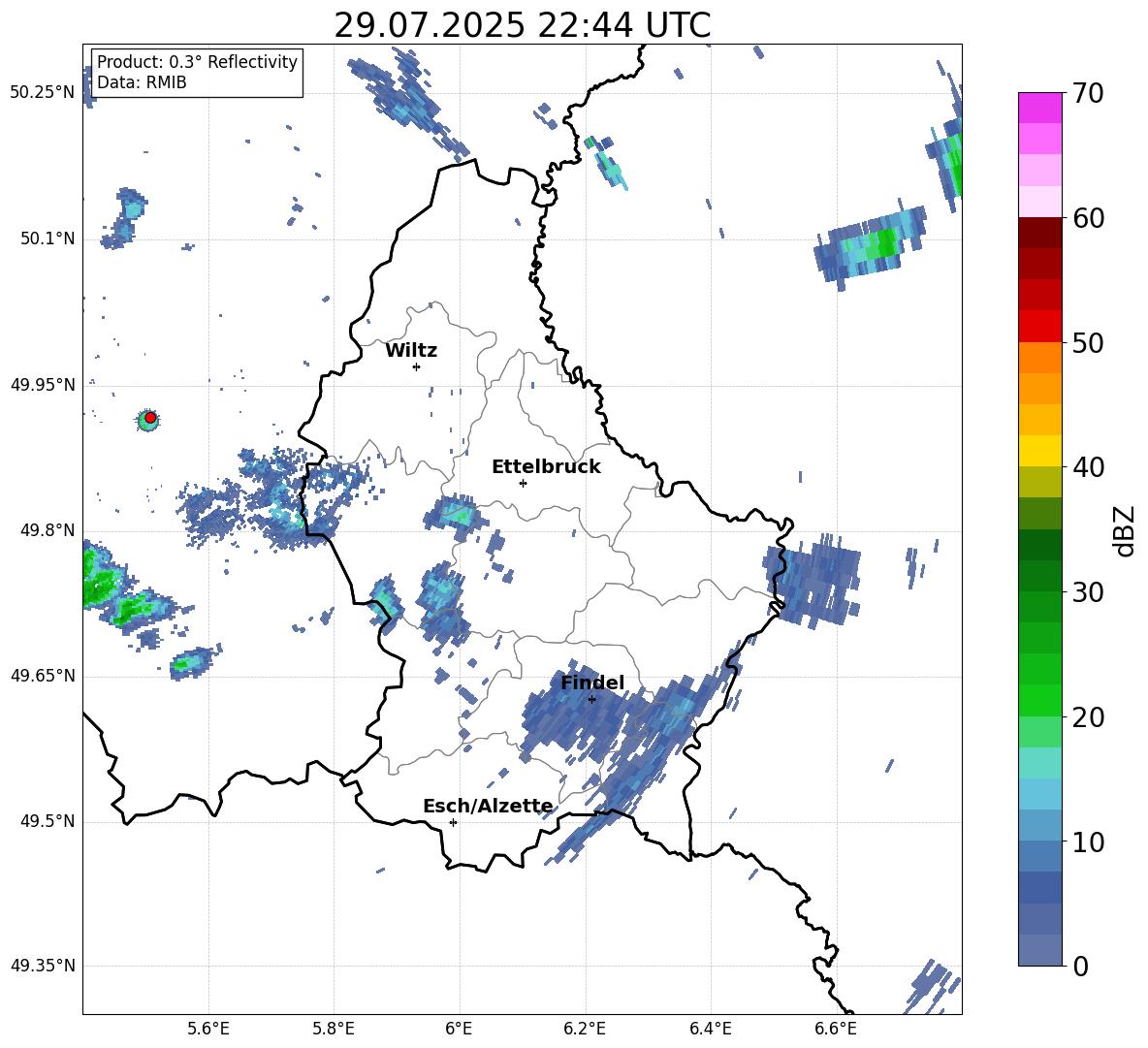
Task: Click the 49.8°N latitude label
Action: [x=48, y=530]
